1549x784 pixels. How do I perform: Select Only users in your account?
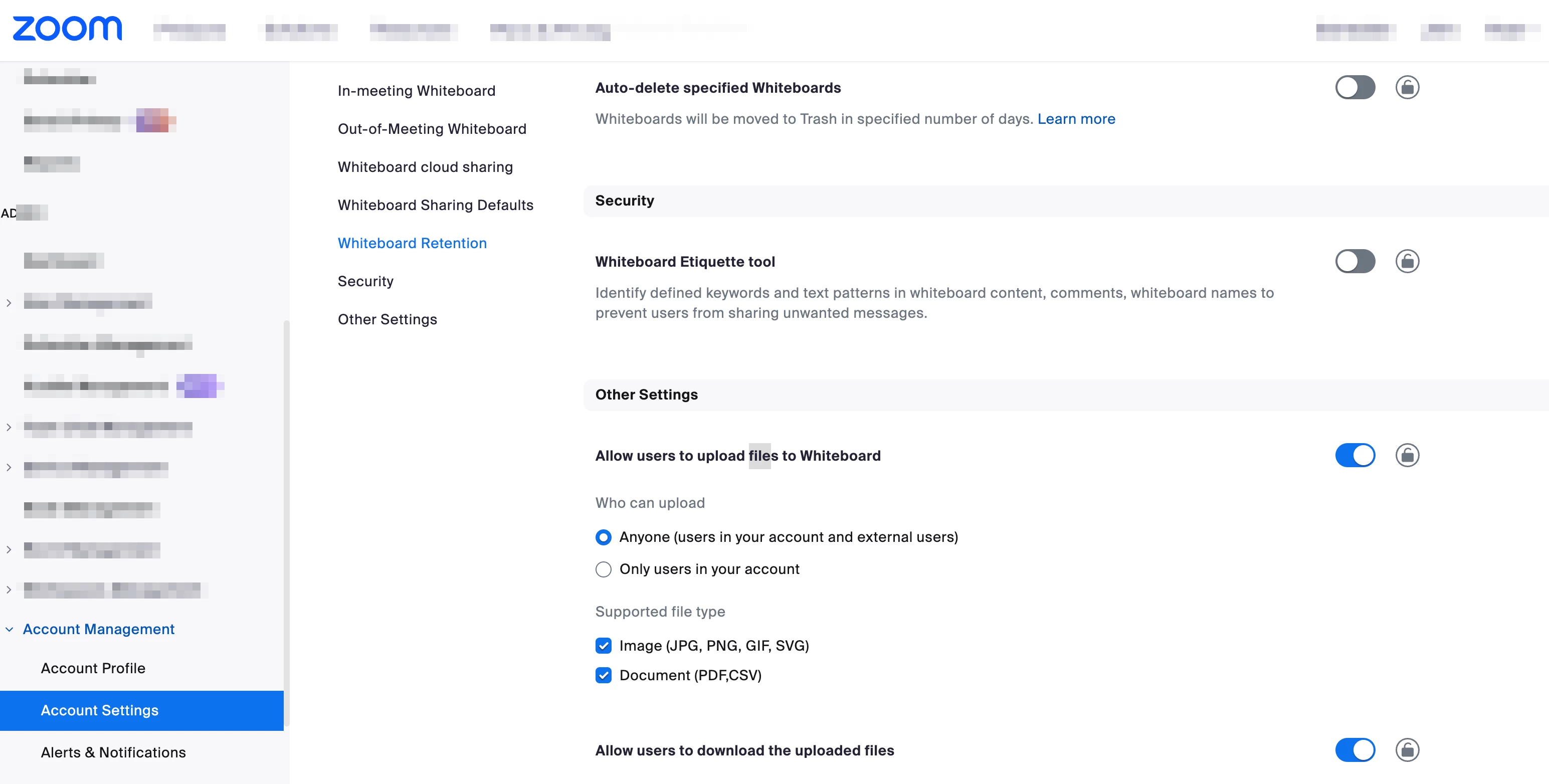tap(603, 569)
